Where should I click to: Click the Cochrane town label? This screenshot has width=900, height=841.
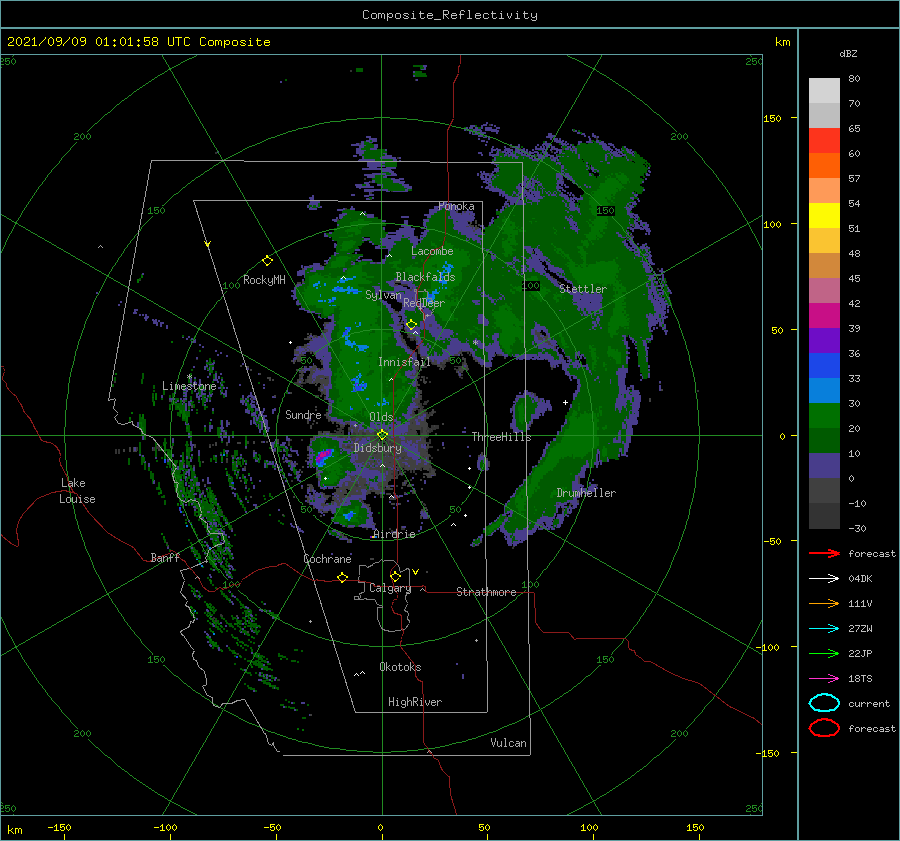coord(327,559)
